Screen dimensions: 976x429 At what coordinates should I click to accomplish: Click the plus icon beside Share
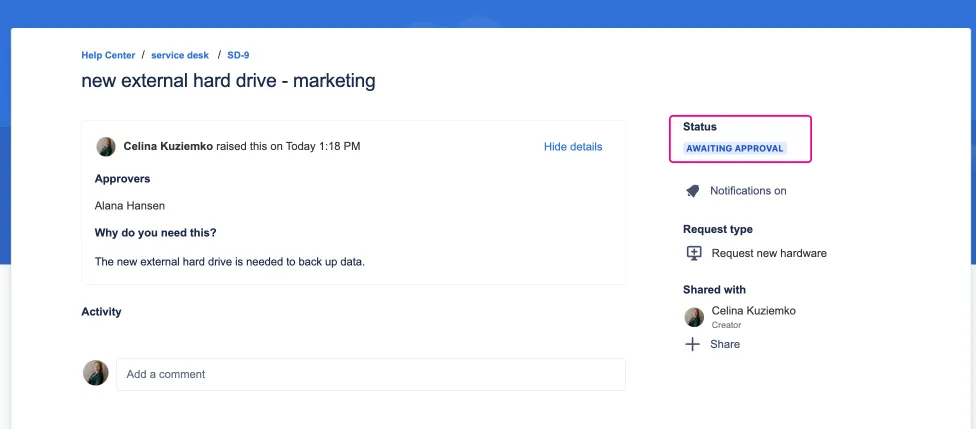[693, 344]
